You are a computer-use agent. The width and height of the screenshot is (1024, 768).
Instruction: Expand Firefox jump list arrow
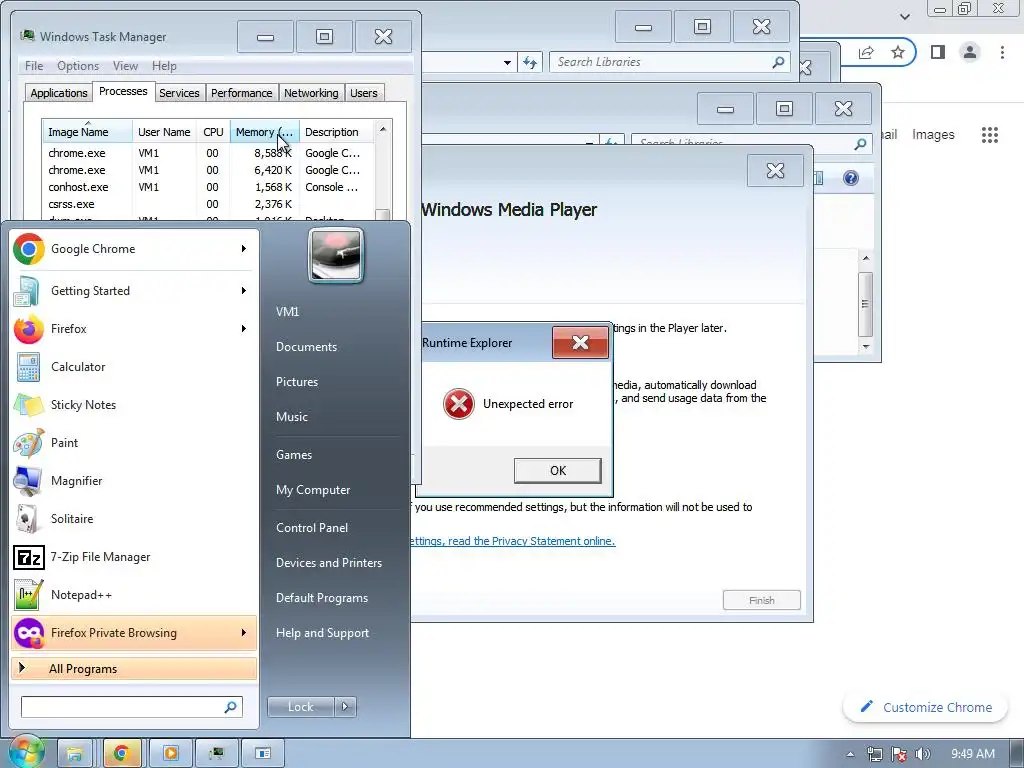[x=244, y=328]
